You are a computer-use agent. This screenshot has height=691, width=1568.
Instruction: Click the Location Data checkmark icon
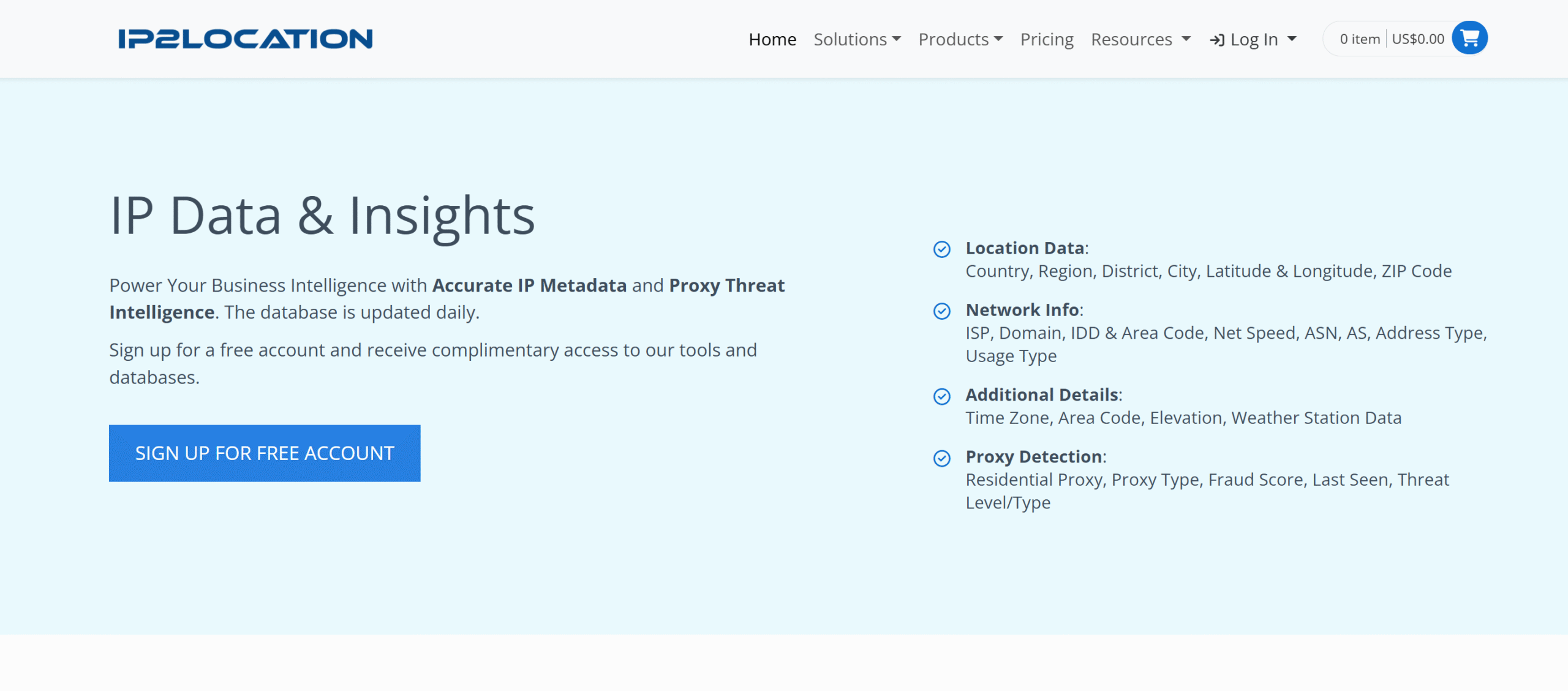pyautogui.click(x=941, y=249)
